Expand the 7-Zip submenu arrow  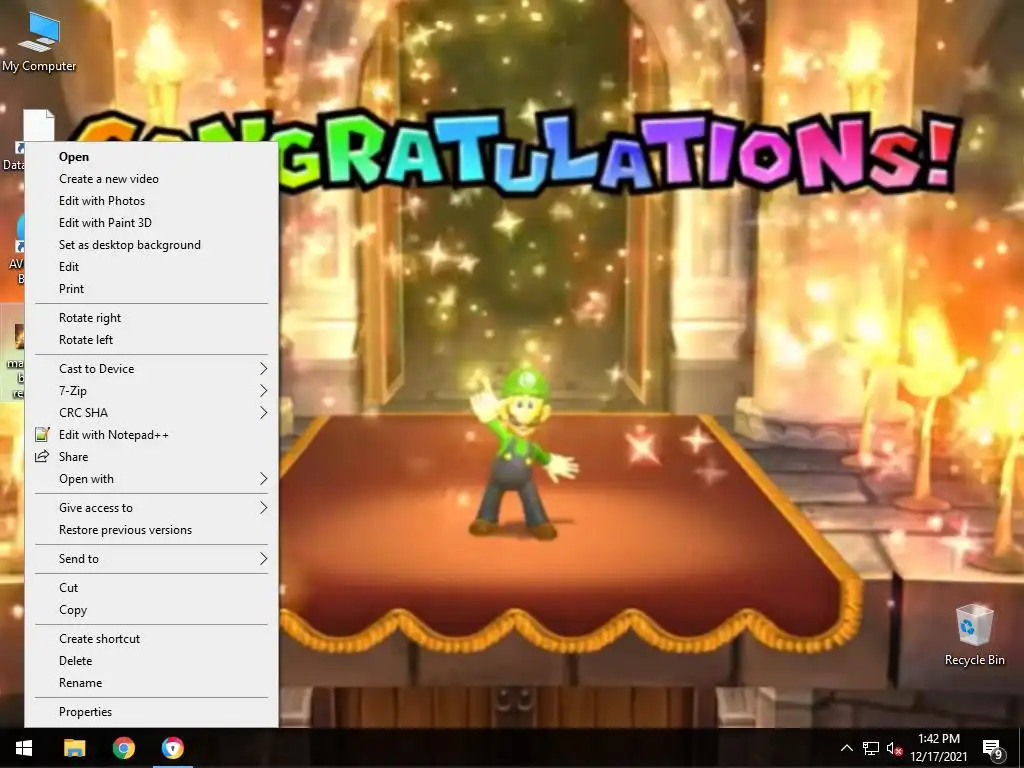coord(263,391)
